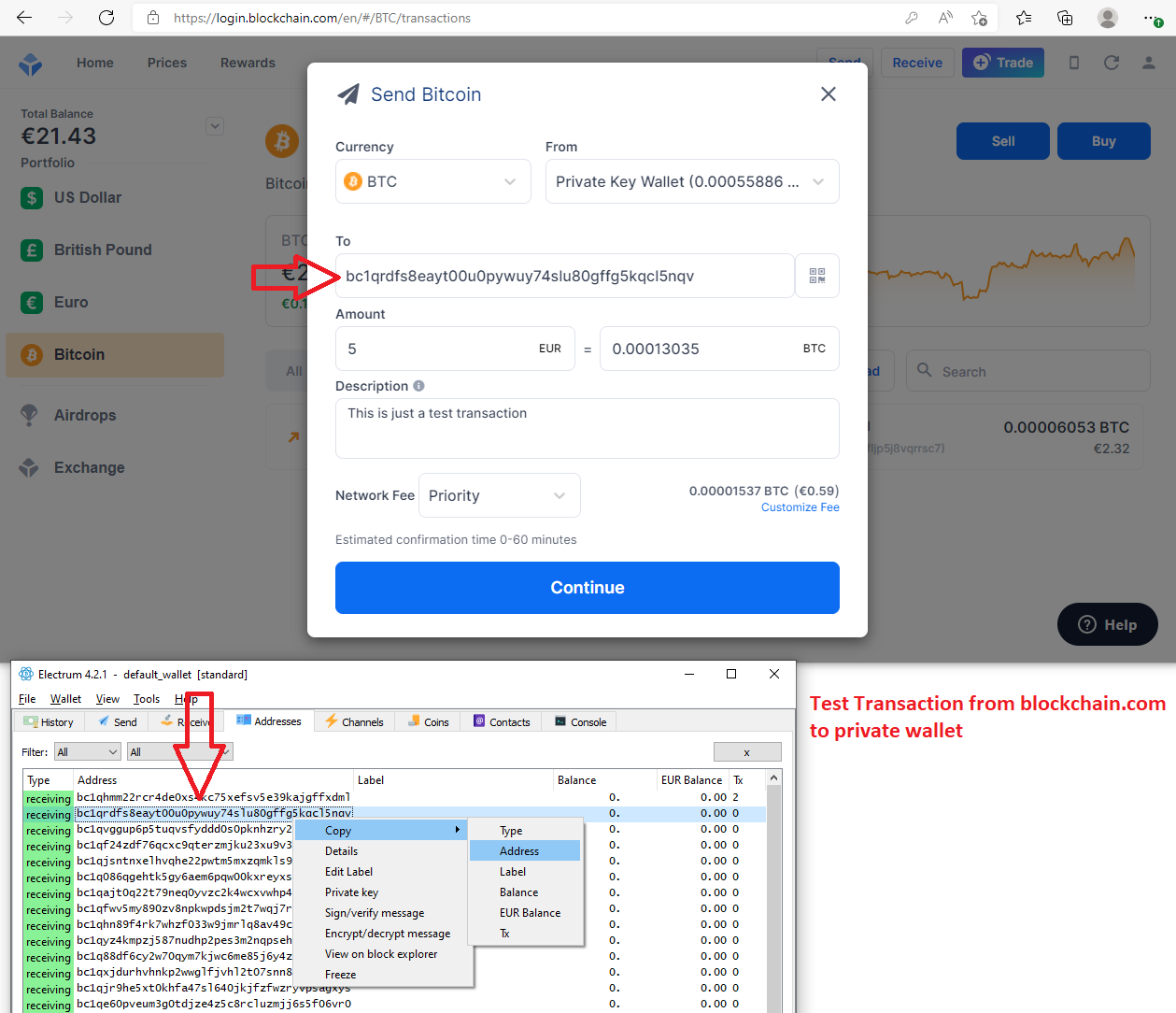Click the description info icon
Image resolution: width=1176 pixels, height=1013 pixels.
tap(418, 386)
